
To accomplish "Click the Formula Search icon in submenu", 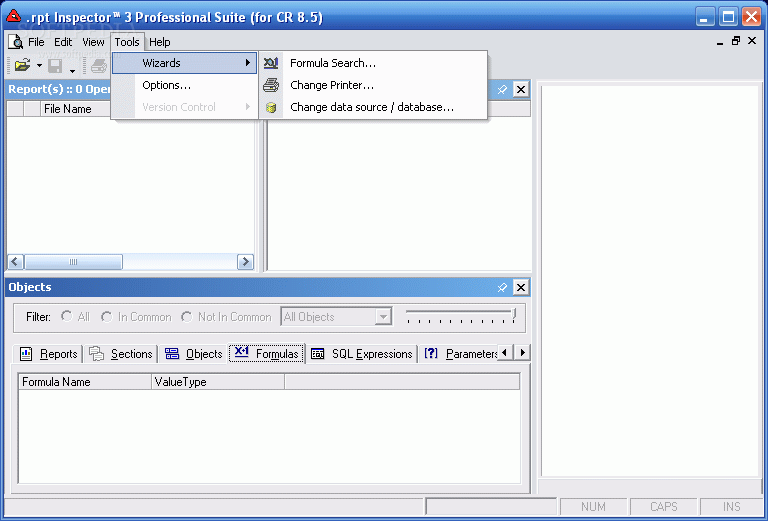I will point(271,63).
